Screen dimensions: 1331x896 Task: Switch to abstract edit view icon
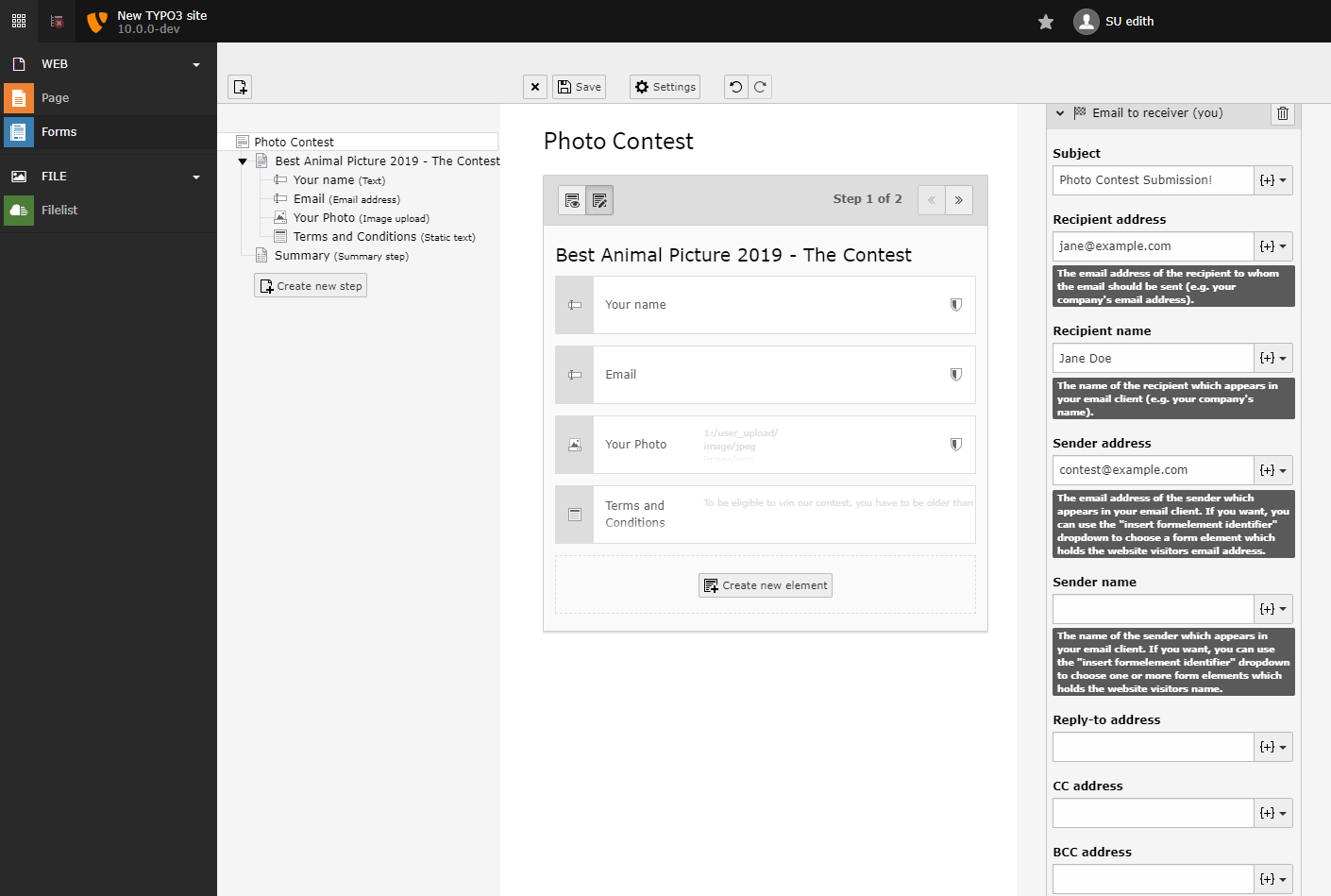[599, 200]
